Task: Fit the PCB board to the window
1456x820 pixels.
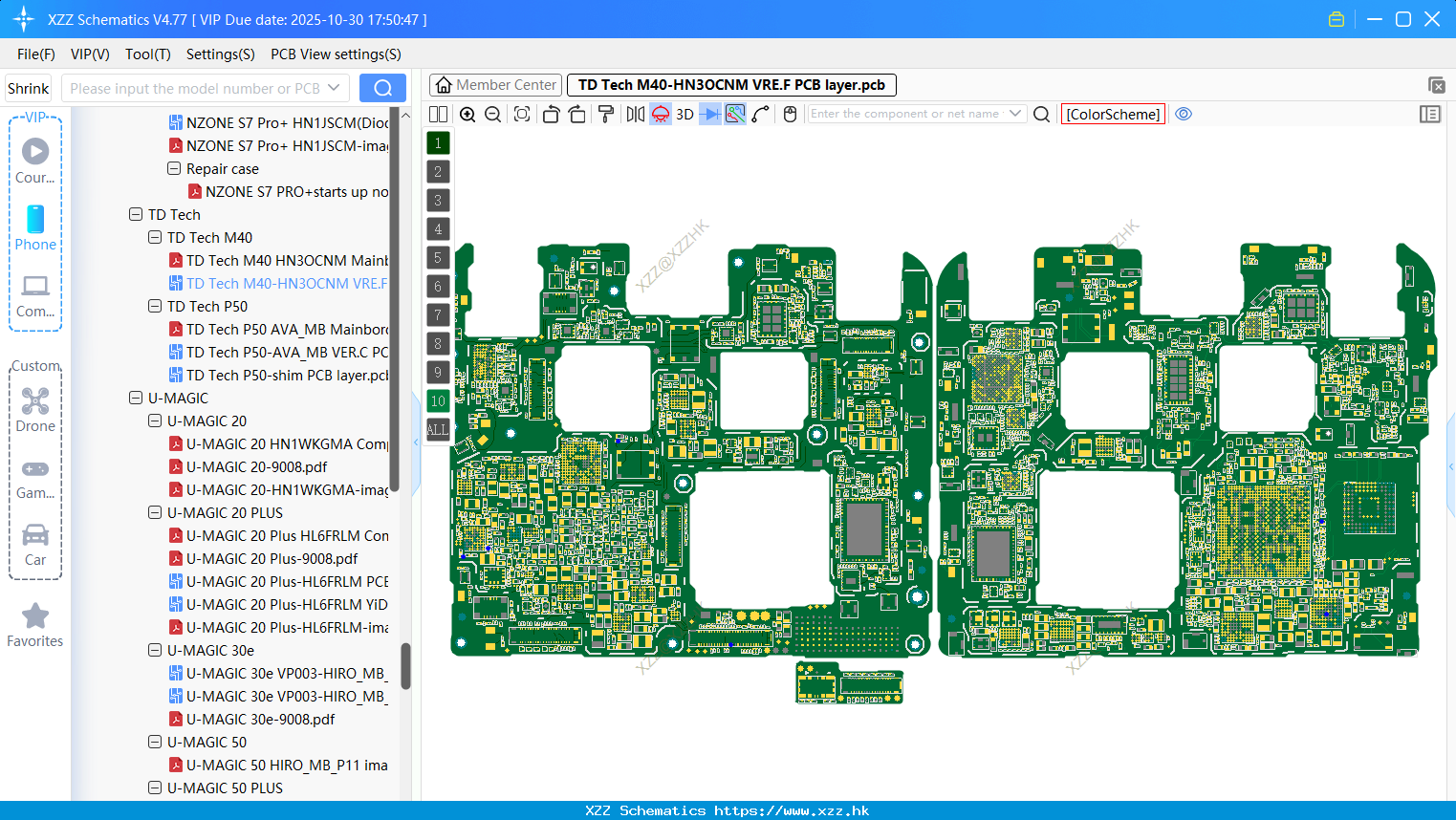Action: click(522, 114)
